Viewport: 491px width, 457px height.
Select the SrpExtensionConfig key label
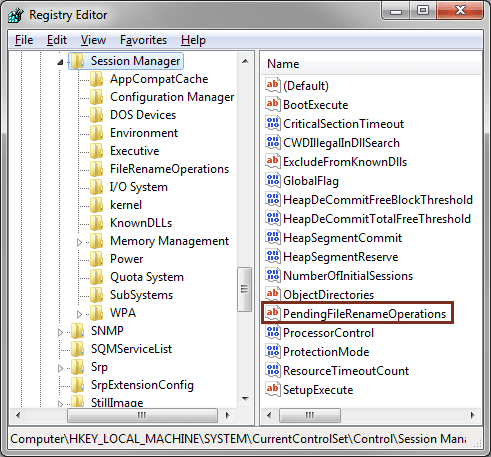(142, 385)
